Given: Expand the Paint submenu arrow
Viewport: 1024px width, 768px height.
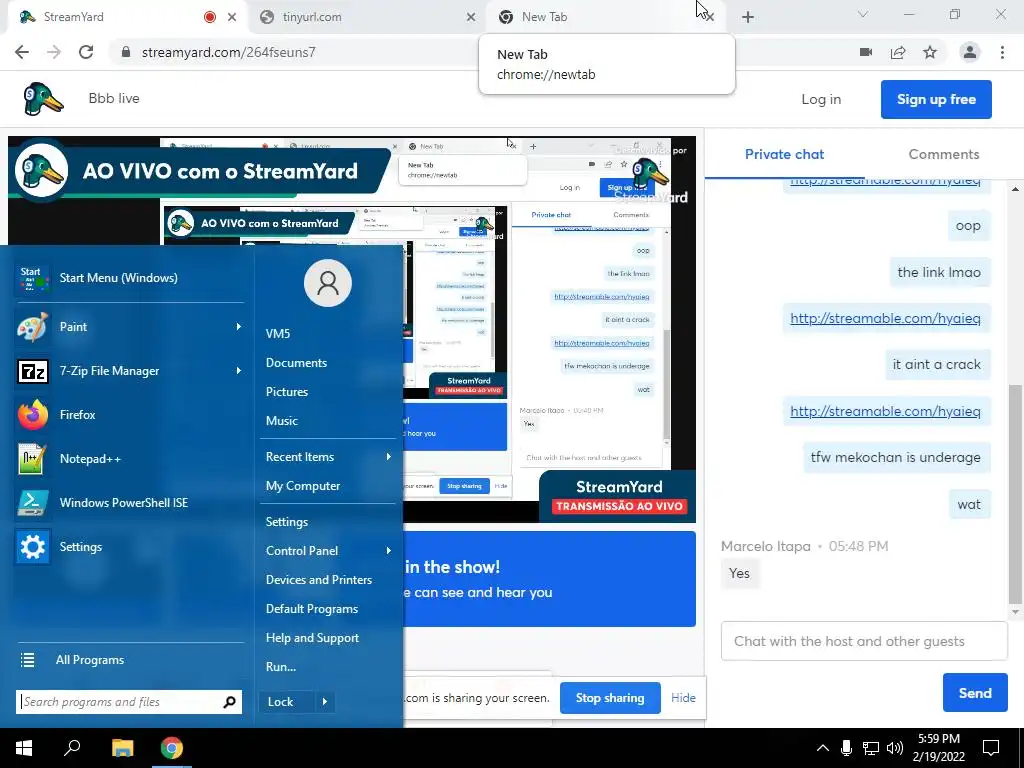Looking at the screenshot, I should (x=238, y=327).
